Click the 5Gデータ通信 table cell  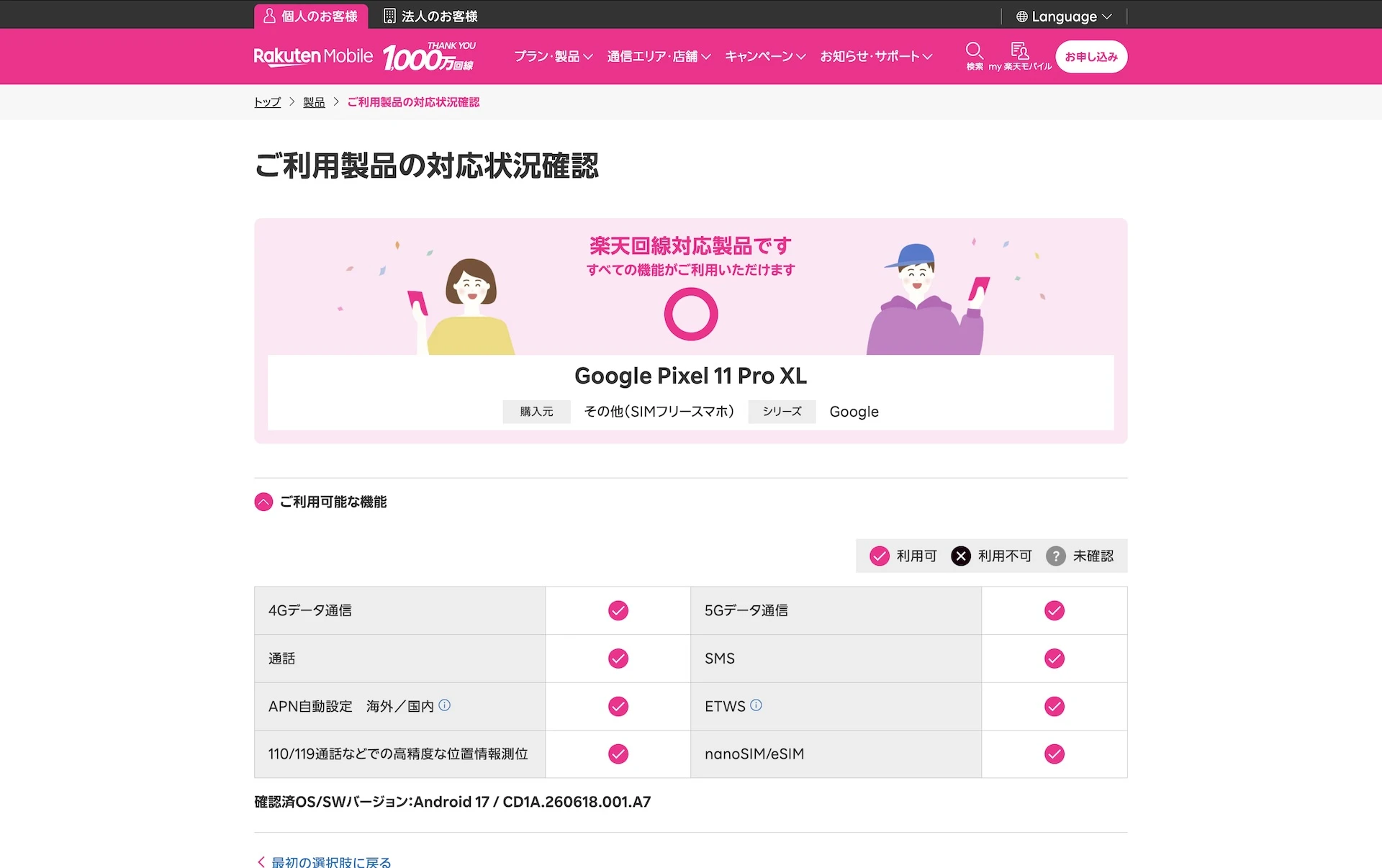(836, 610)
